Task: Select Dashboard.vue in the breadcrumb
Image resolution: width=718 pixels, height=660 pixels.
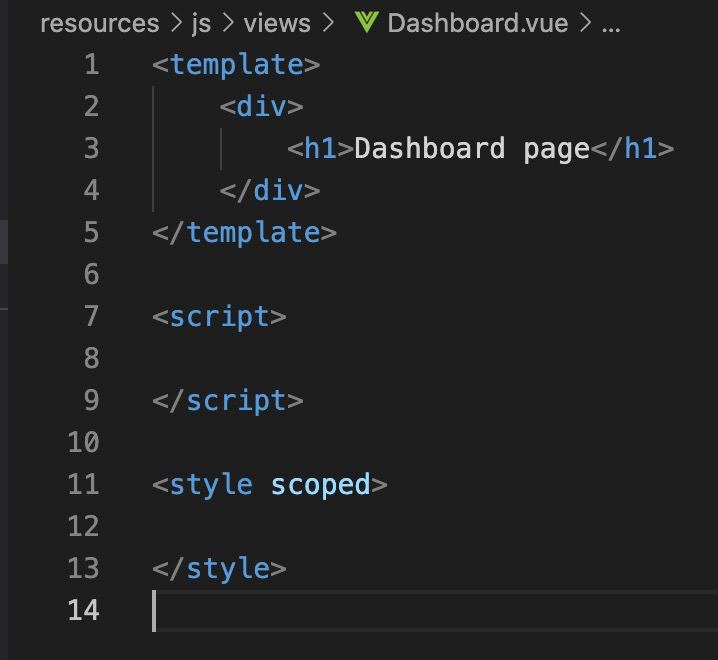Action: (x=478, y=23)
